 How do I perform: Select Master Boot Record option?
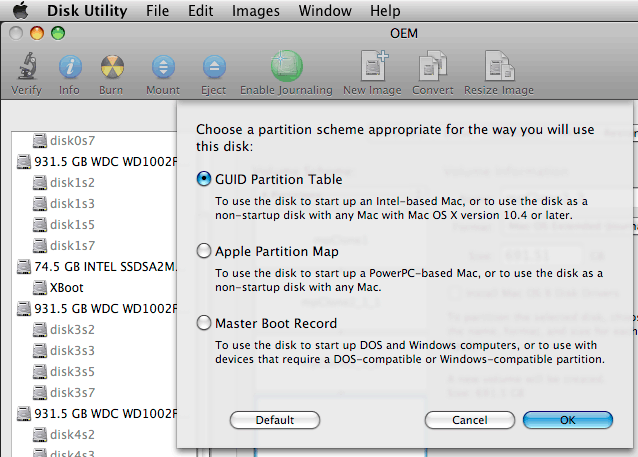click(x=204, y=323)
